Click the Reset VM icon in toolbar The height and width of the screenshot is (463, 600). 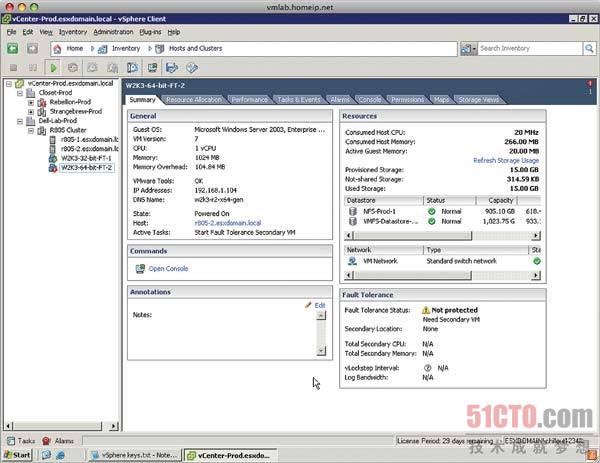click(x=73, y=68)
